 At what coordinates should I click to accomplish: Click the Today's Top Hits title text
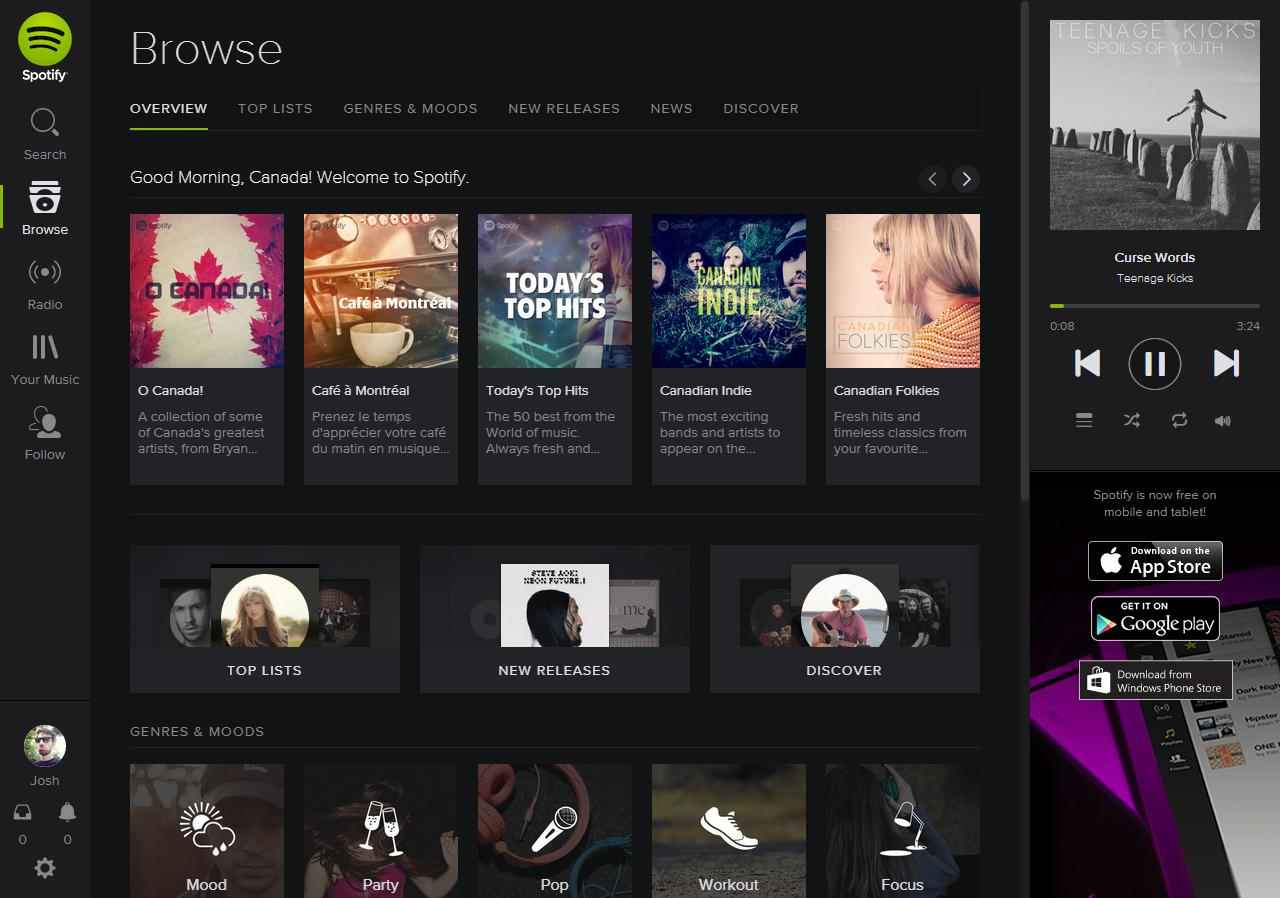537,390
